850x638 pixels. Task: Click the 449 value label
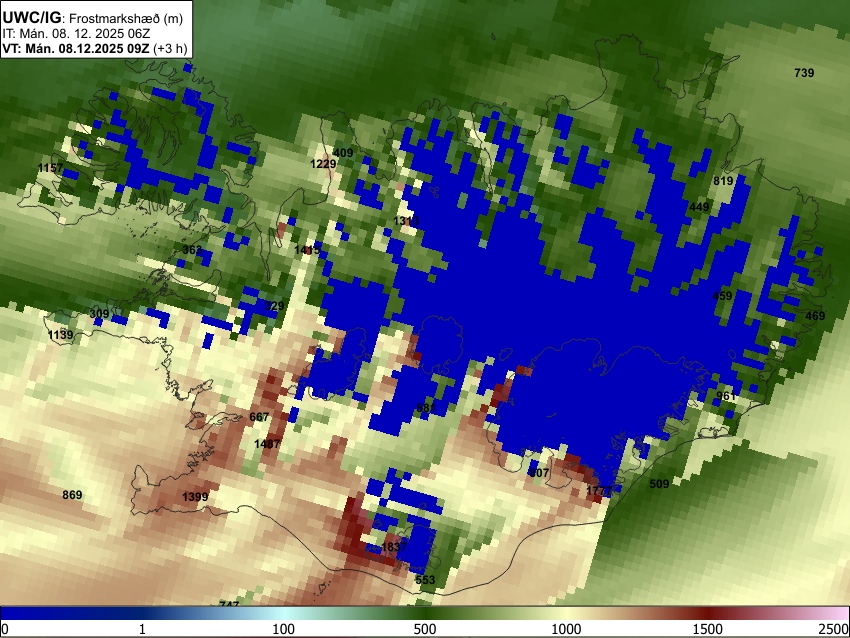[x=699, y=207]
